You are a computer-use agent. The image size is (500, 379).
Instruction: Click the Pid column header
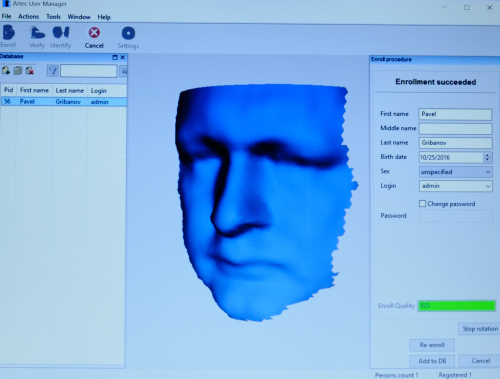[8, 90]
